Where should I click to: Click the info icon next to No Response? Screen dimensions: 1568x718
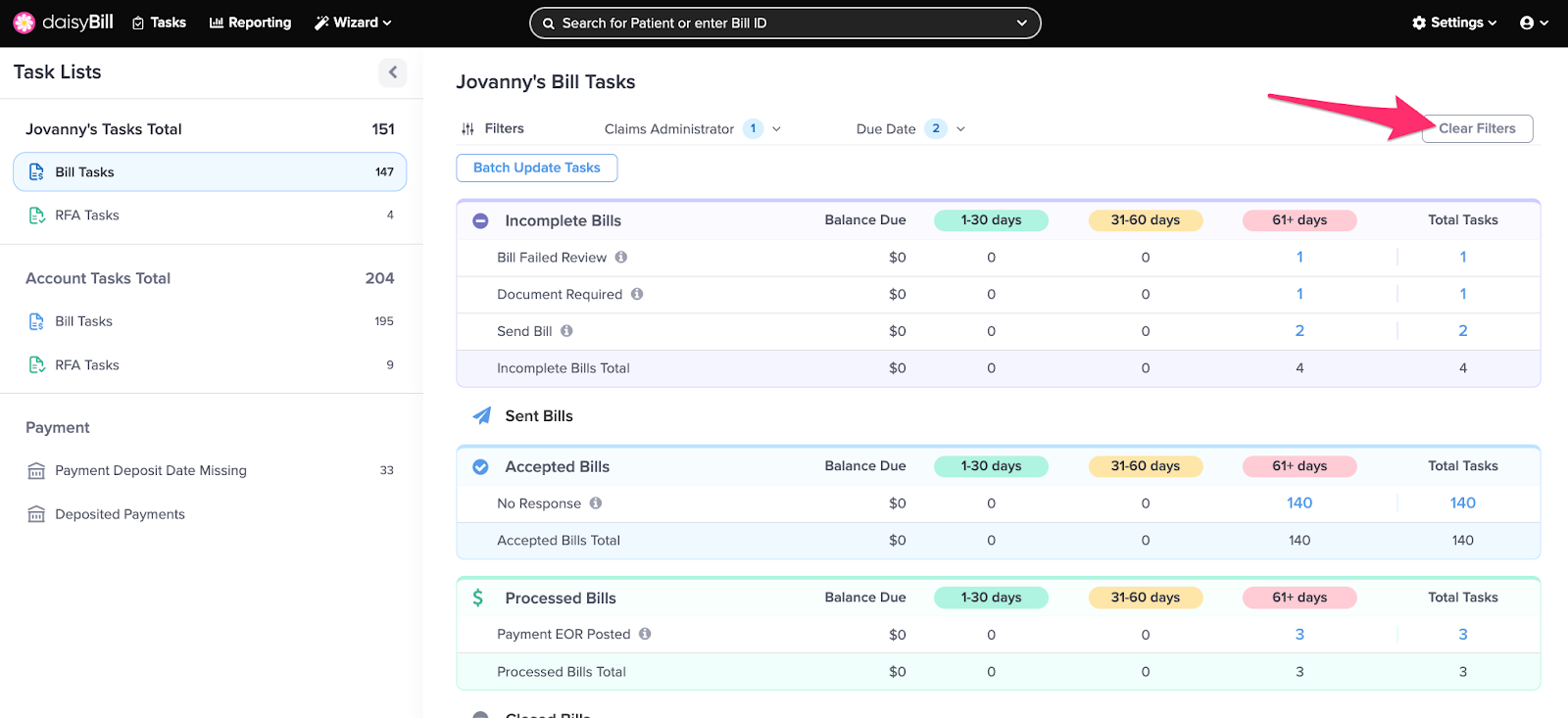point(596,503)
